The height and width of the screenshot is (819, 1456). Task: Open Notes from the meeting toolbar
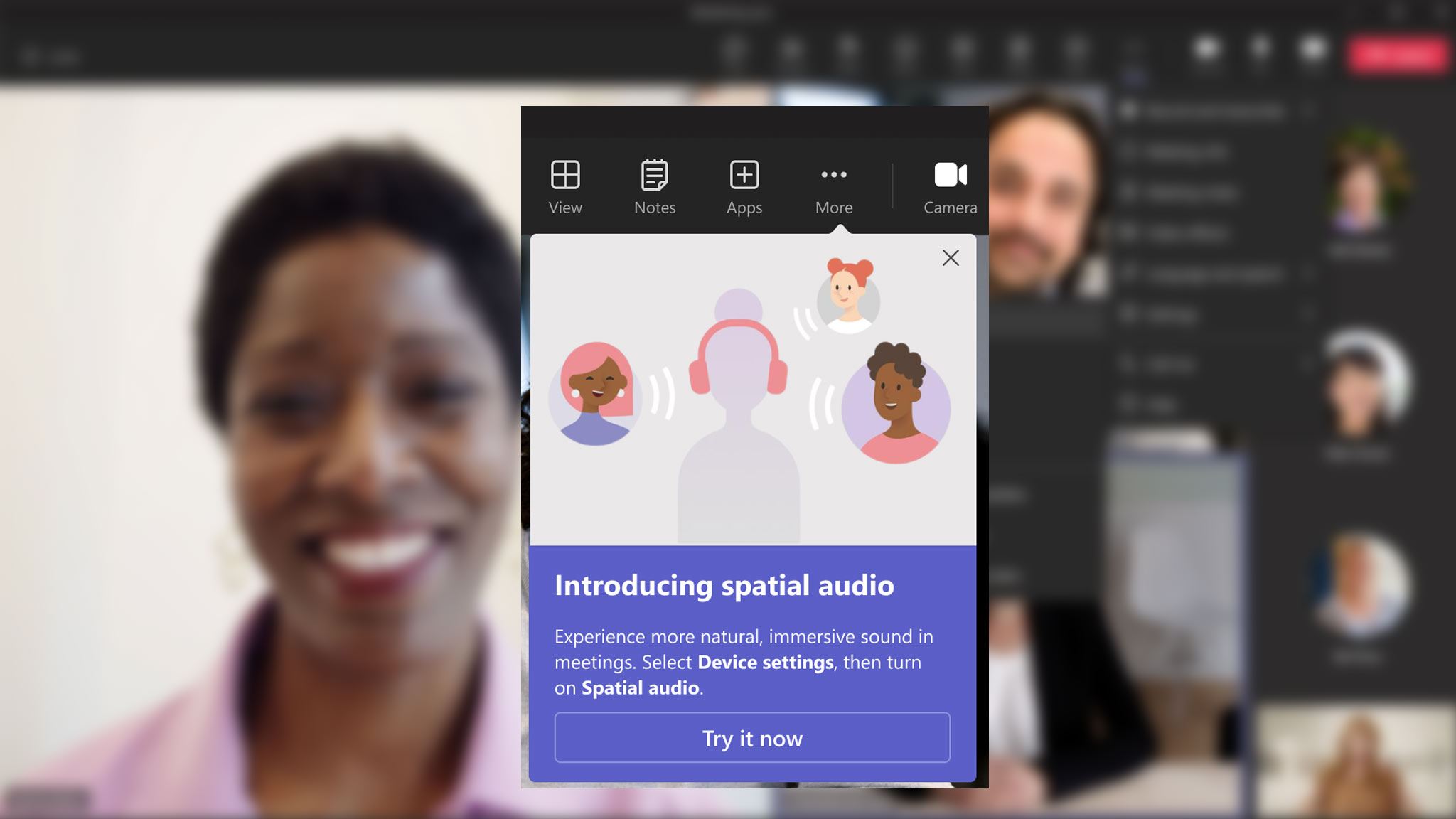654,186
